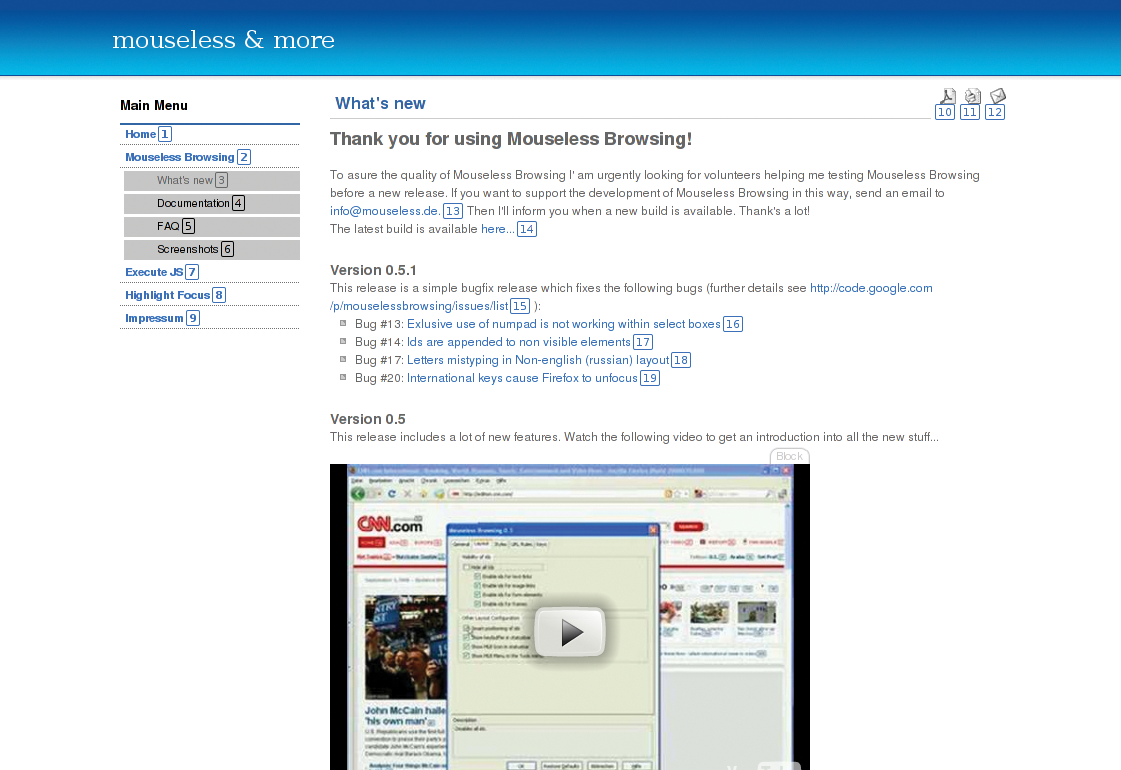
Task: Open Bug #17 Non-english layout link
Action: [538, 360]
